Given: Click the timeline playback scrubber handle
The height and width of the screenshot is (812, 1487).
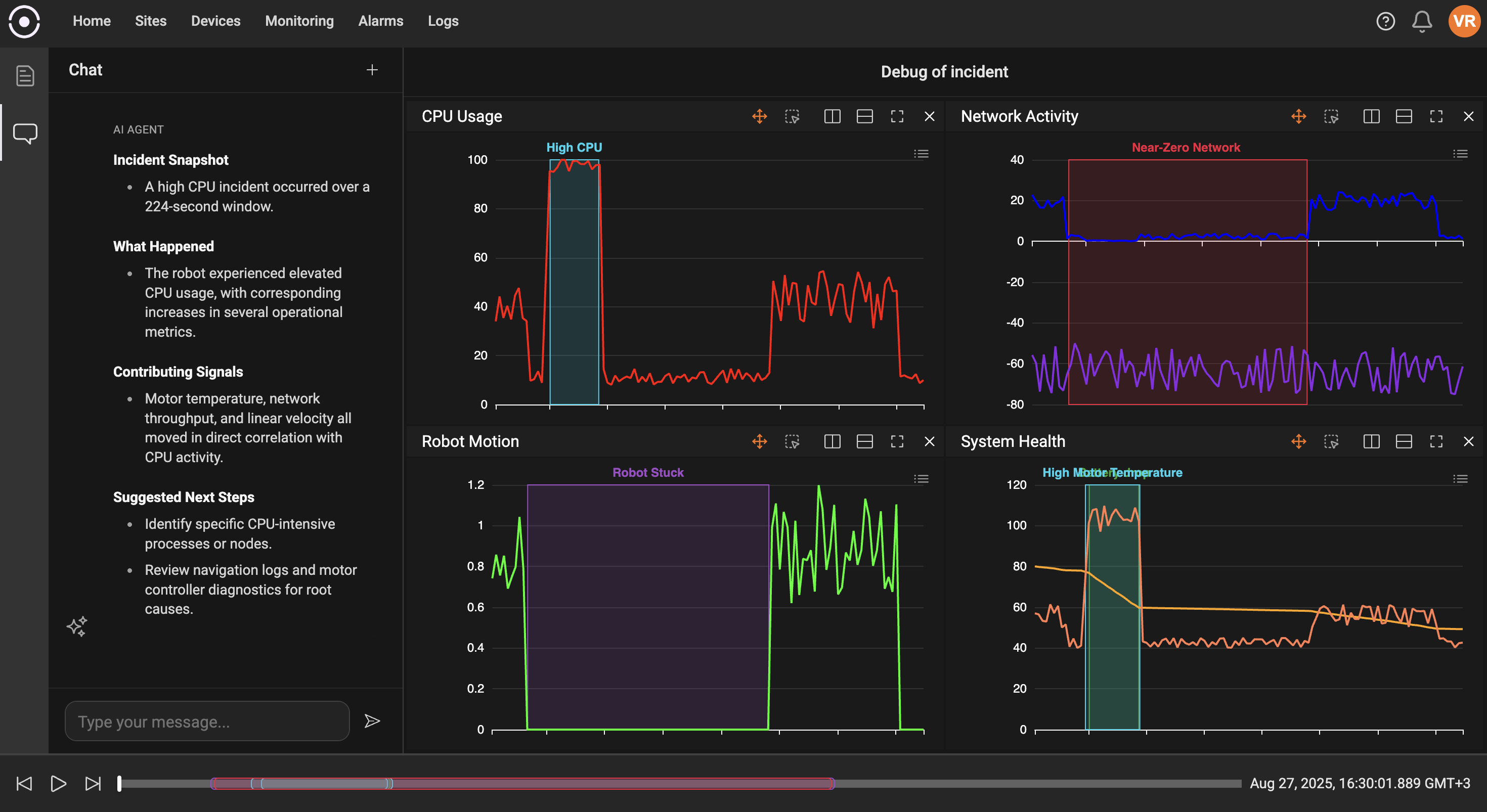Looking at the screenshot, I should [119, 783].
